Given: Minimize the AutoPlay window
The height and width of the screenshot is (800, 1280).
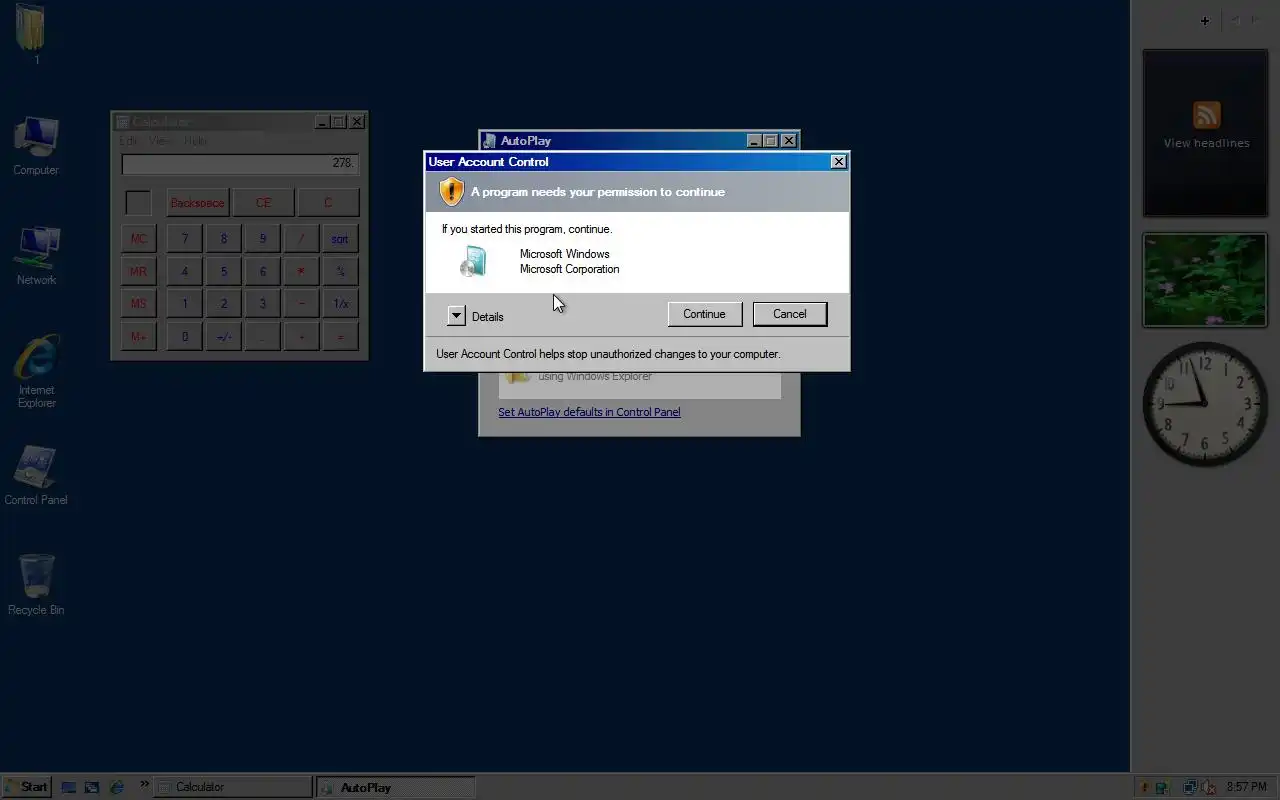Looking at the screenshot, I should point(755,141).
